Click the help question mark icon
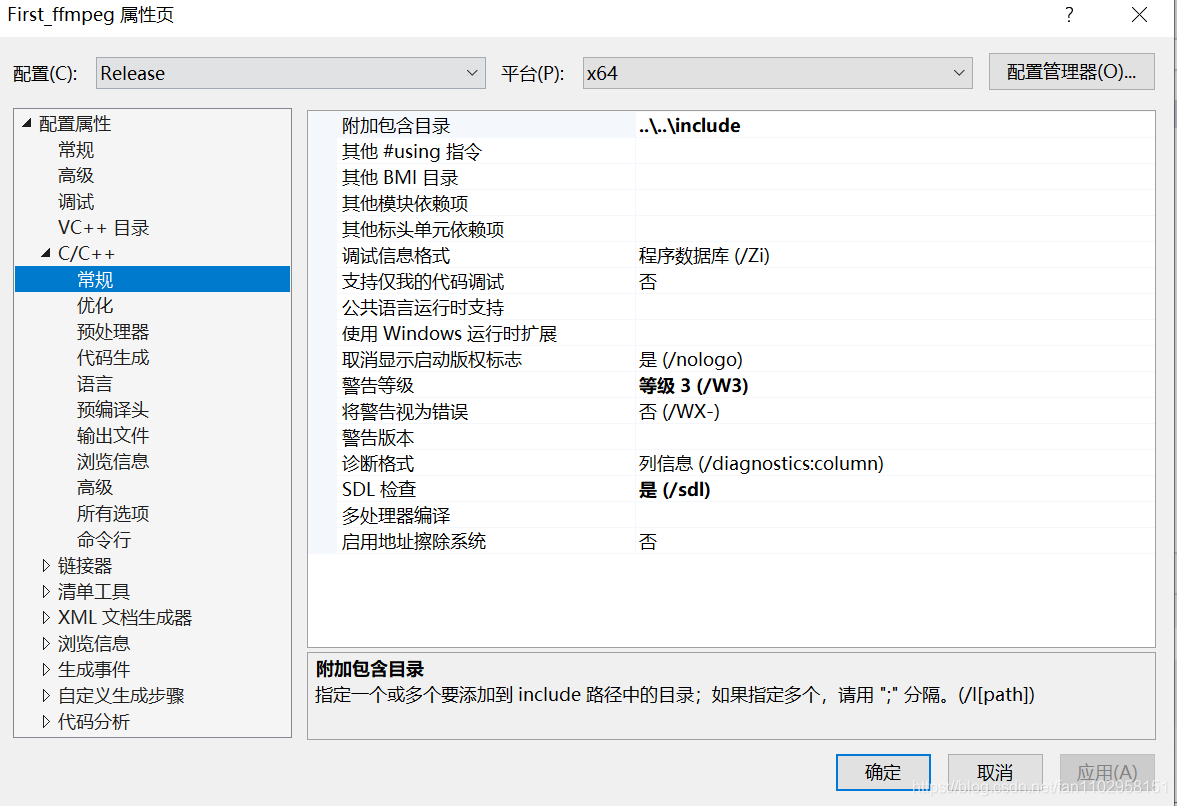Screen dimensions: 1177x806 (1069, 15)
